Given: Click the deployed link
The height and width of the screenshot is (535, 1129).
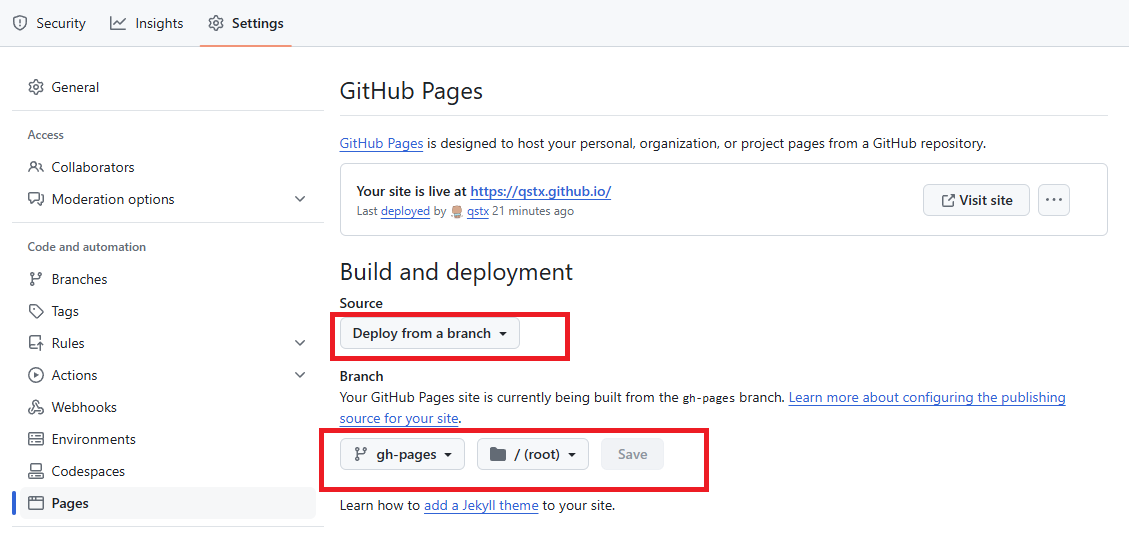Looking at the screenshot, I should pyautogui.click(x=405, y=212).
